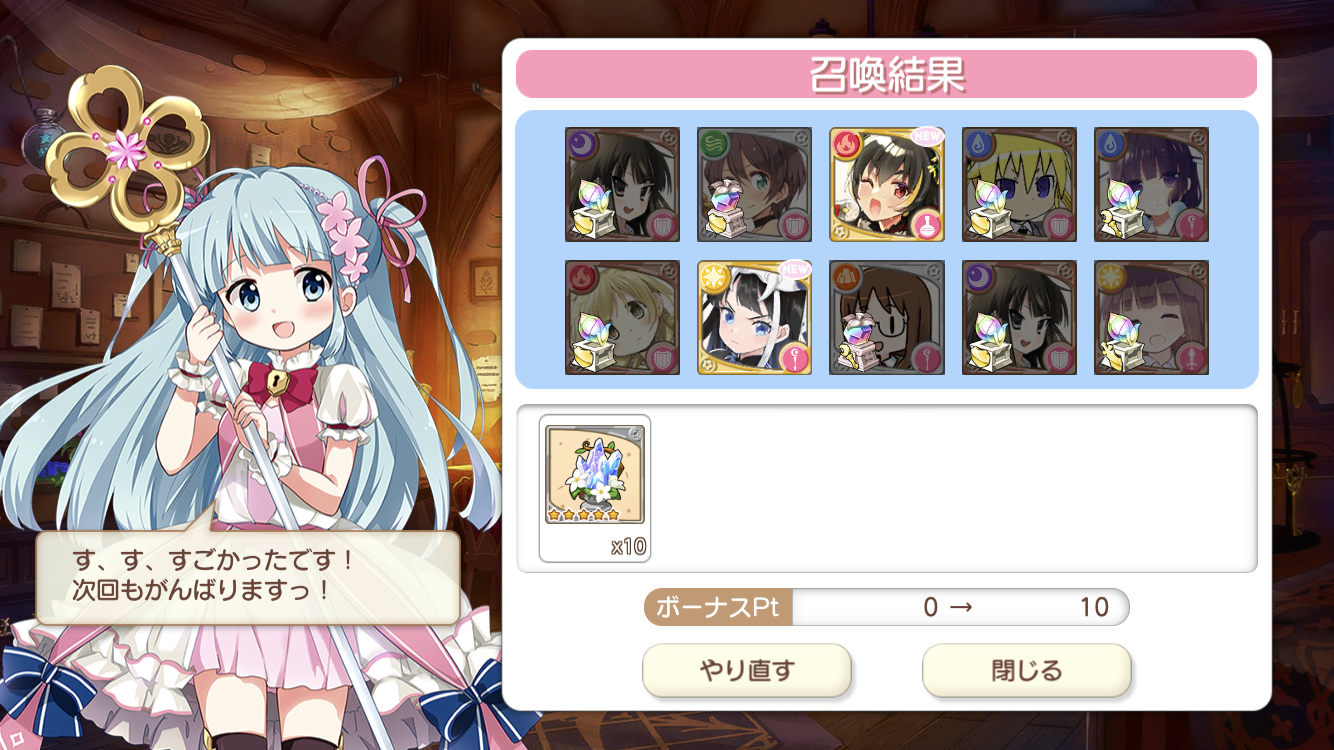Tap the 召喚結果 title header
Screen dimensions: 1334x750
[886, 74]
